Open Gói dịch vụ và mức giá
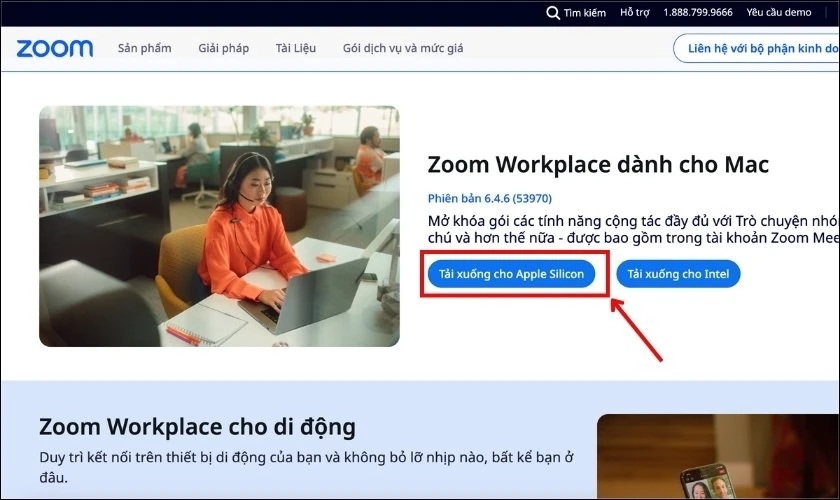The width and height of the screenshot is (840, 500). pos(403,48)
